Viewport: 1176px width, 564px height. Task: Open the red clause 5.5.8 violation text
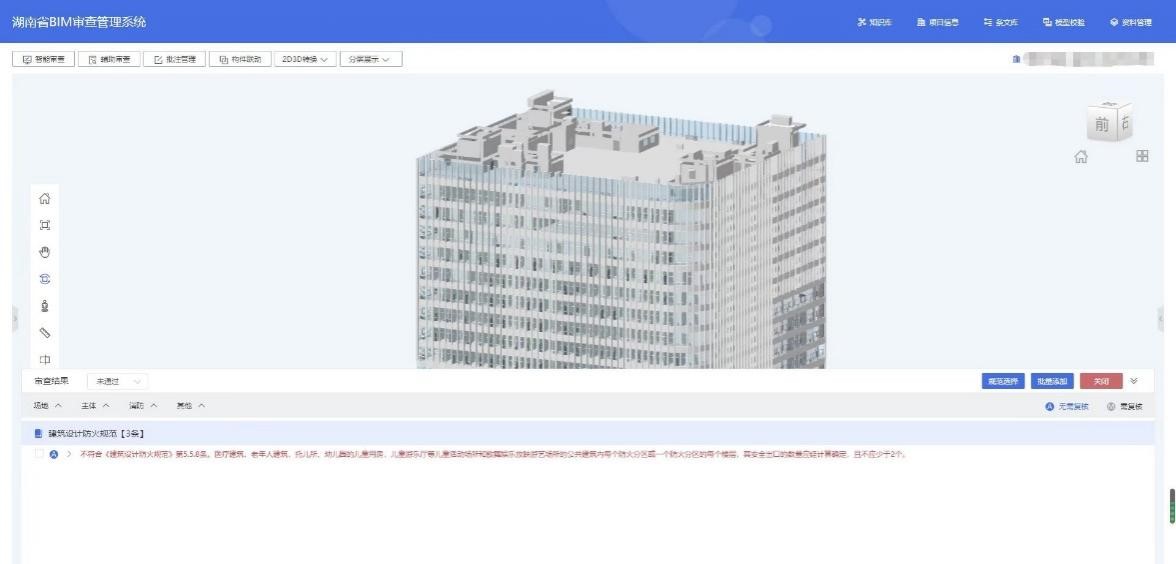point(493,454)
